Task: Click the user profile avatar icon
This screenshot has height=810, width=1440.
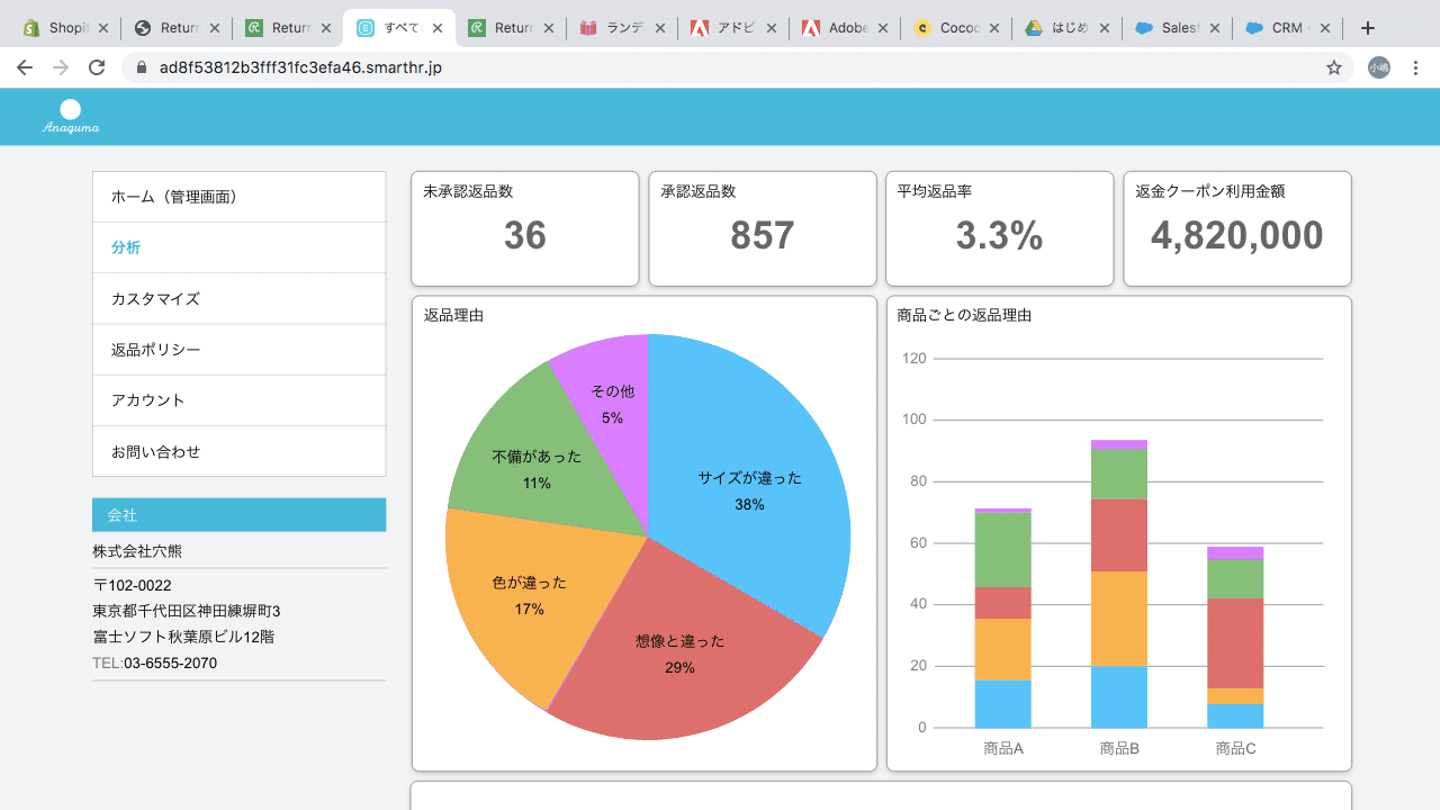Action: pos(1379,68)
